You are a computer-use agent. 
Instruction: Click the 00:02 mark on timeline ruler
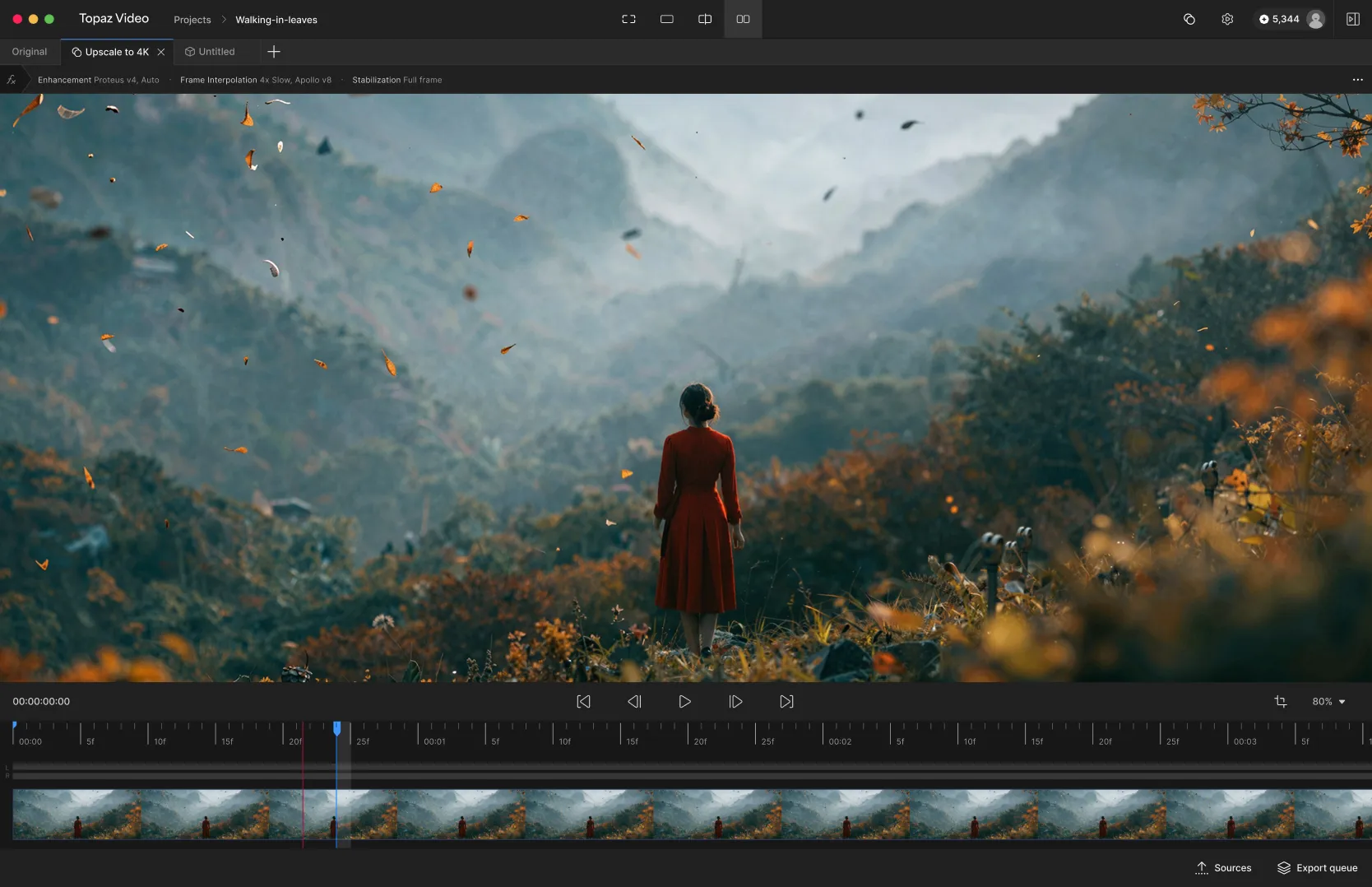[x=840, y=741]
